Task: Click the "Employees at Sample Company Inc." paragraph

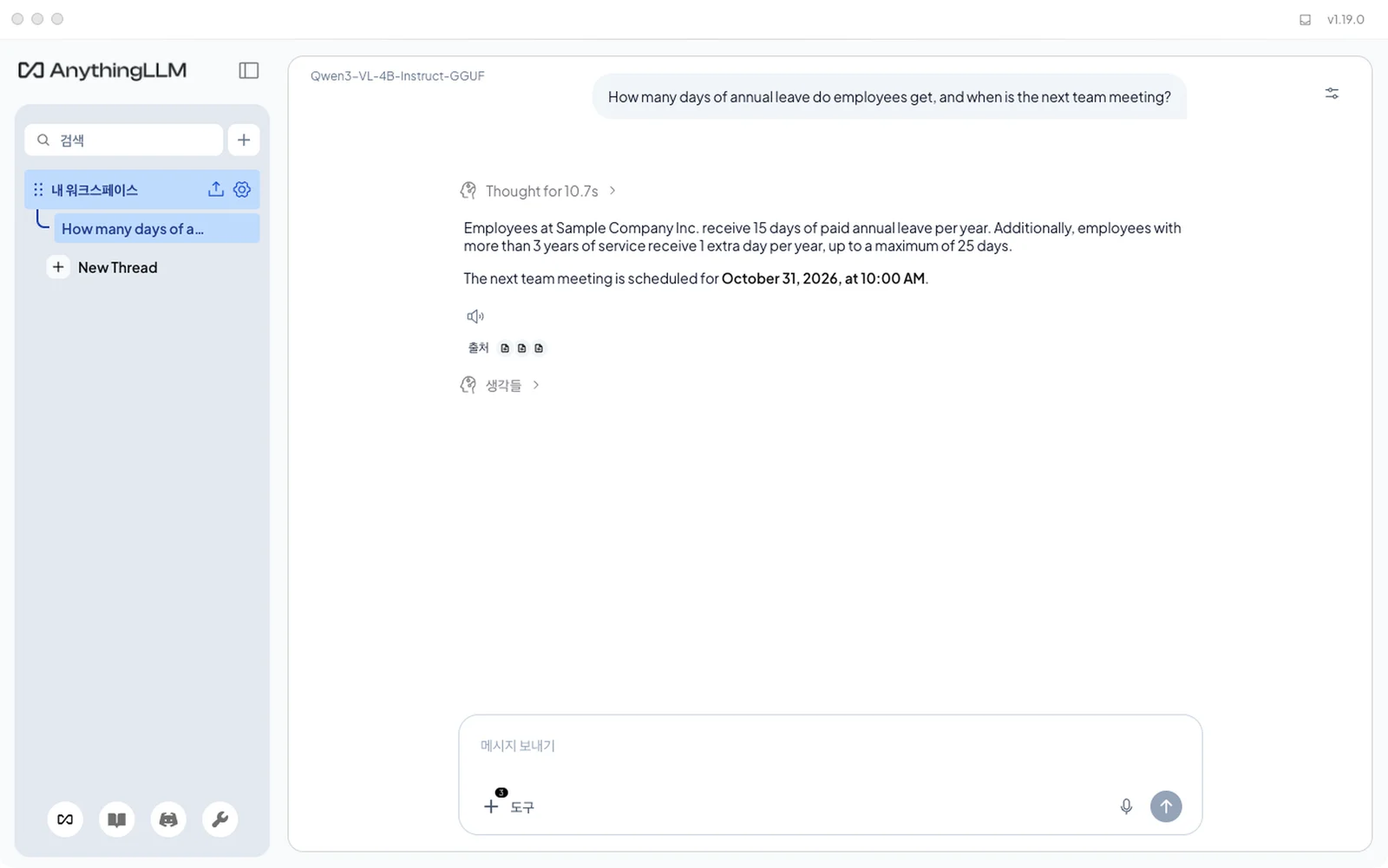Action: (x=822, y=237)
